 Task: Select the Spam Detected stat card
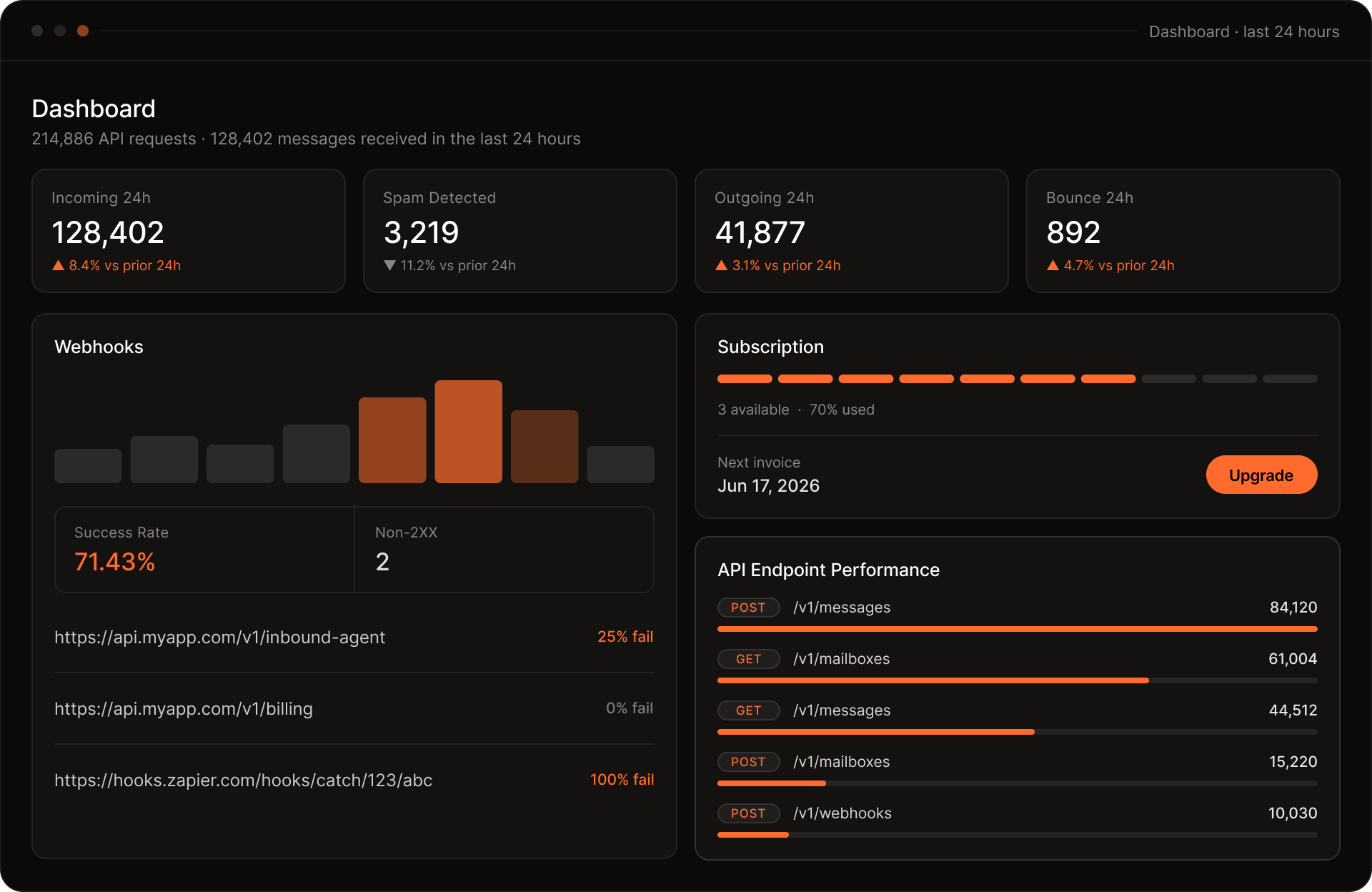pos(520,231)
